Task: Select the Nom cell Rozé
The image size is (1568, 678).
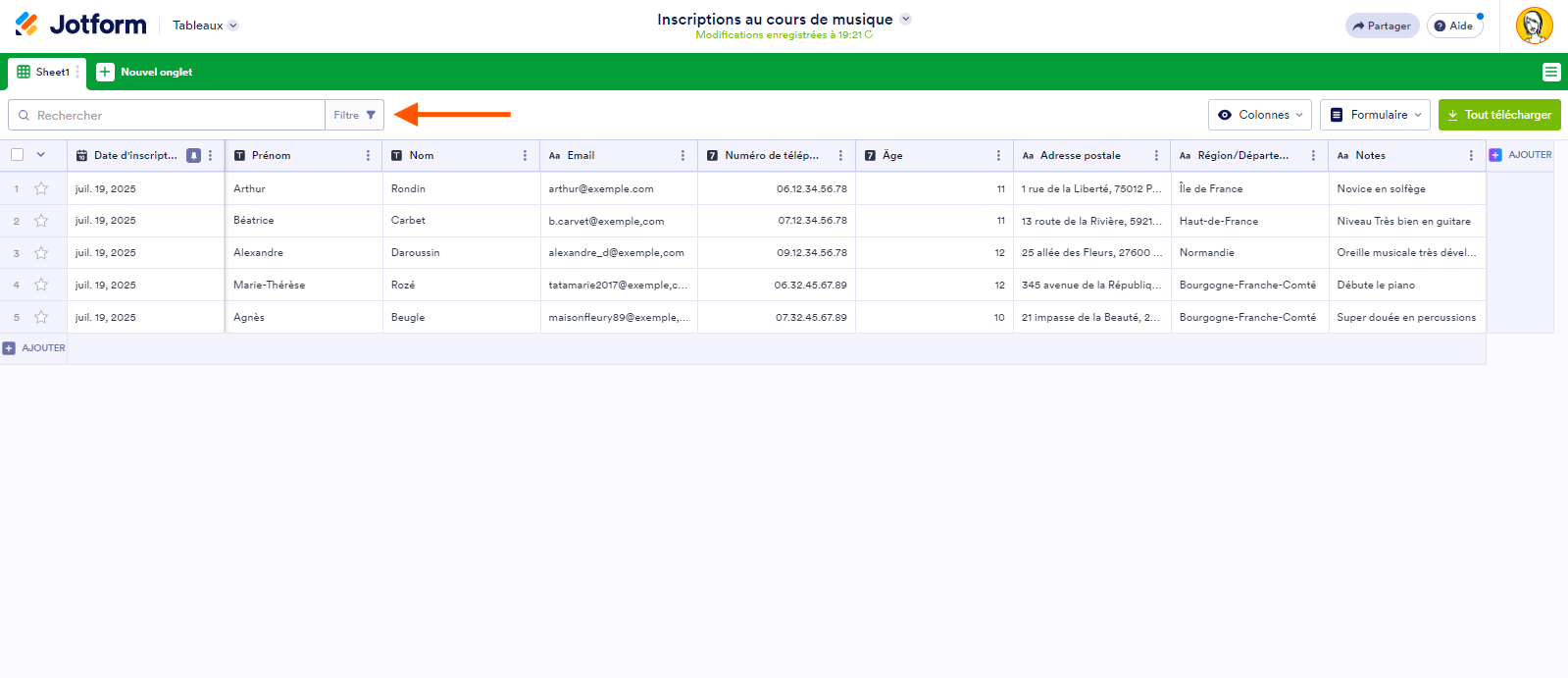Action: [x=461, y=286]
